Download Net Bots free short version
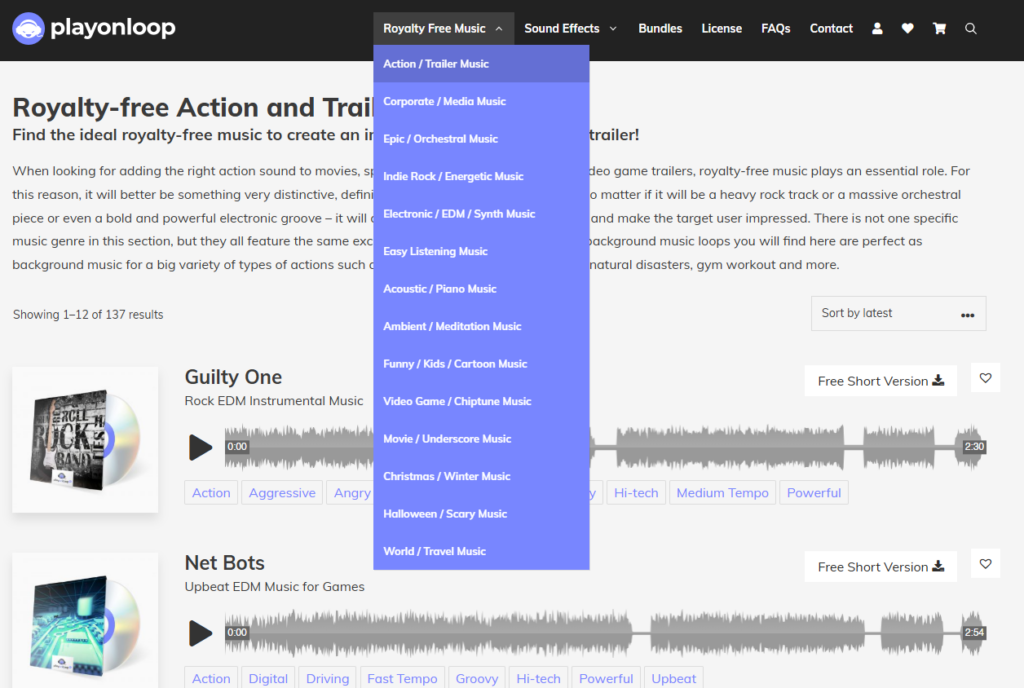This screenshot has width=1024, height=688. click(x=880, y=567)
